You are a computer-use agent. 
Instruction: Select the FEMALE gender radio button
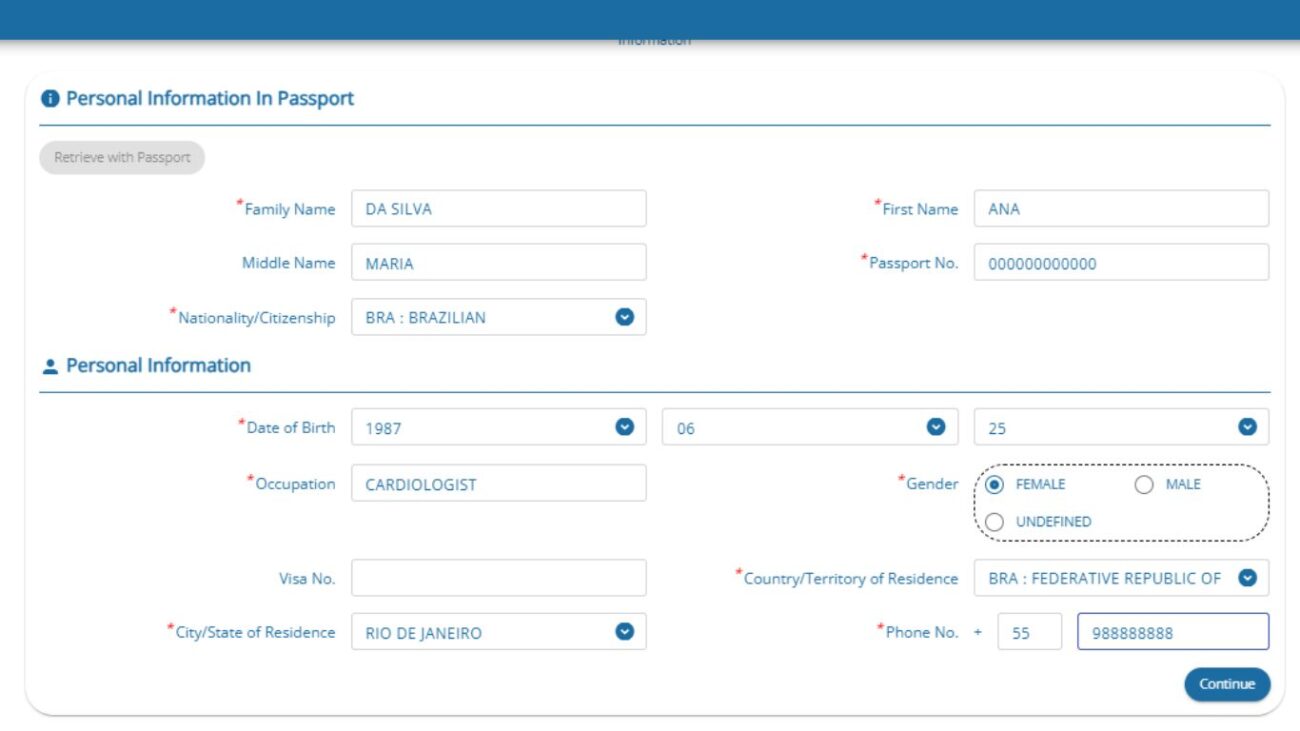[x=995, y=485]
